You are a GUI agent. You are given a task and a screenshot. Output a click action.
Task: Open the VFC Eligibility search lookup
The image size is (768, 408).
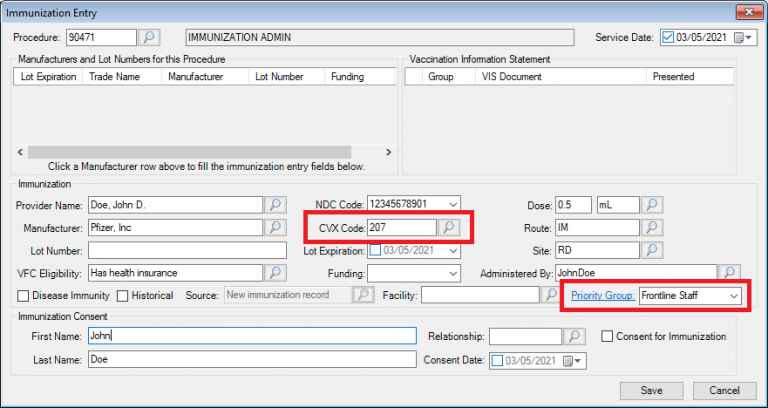point(275,272)
